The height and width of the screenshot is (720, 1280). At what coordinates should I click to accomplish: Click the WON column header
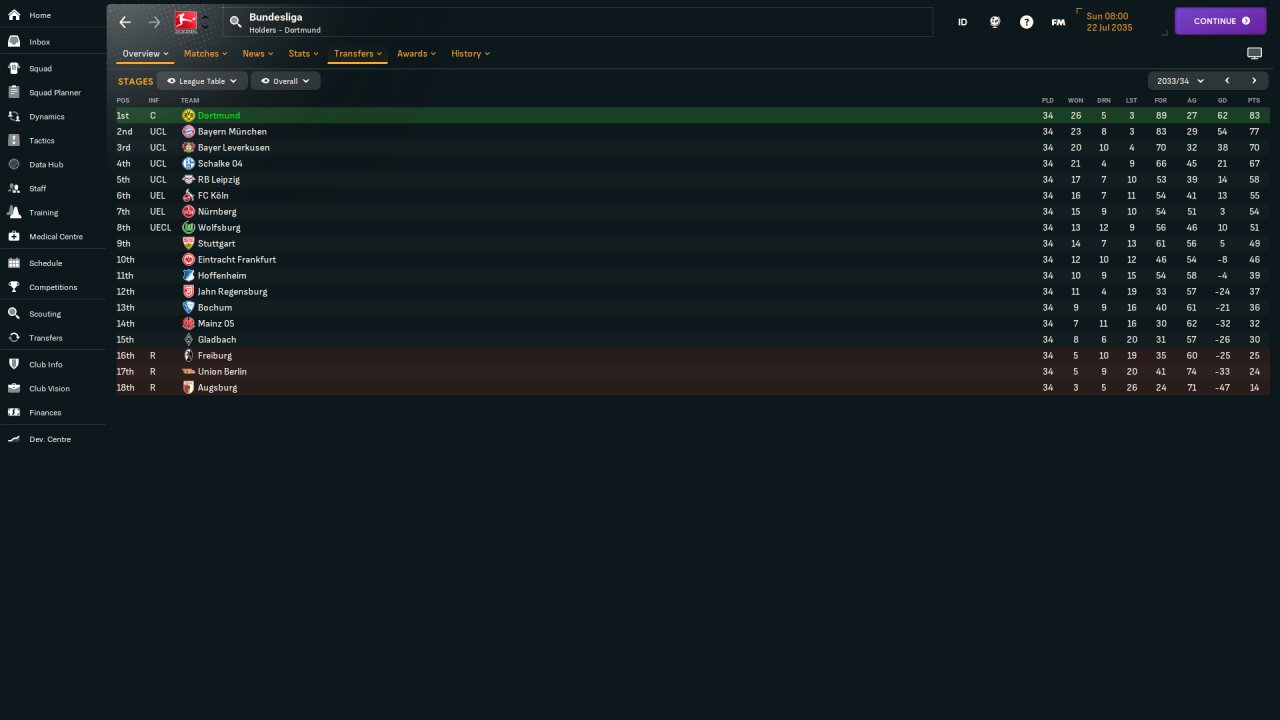[1076, 100]
